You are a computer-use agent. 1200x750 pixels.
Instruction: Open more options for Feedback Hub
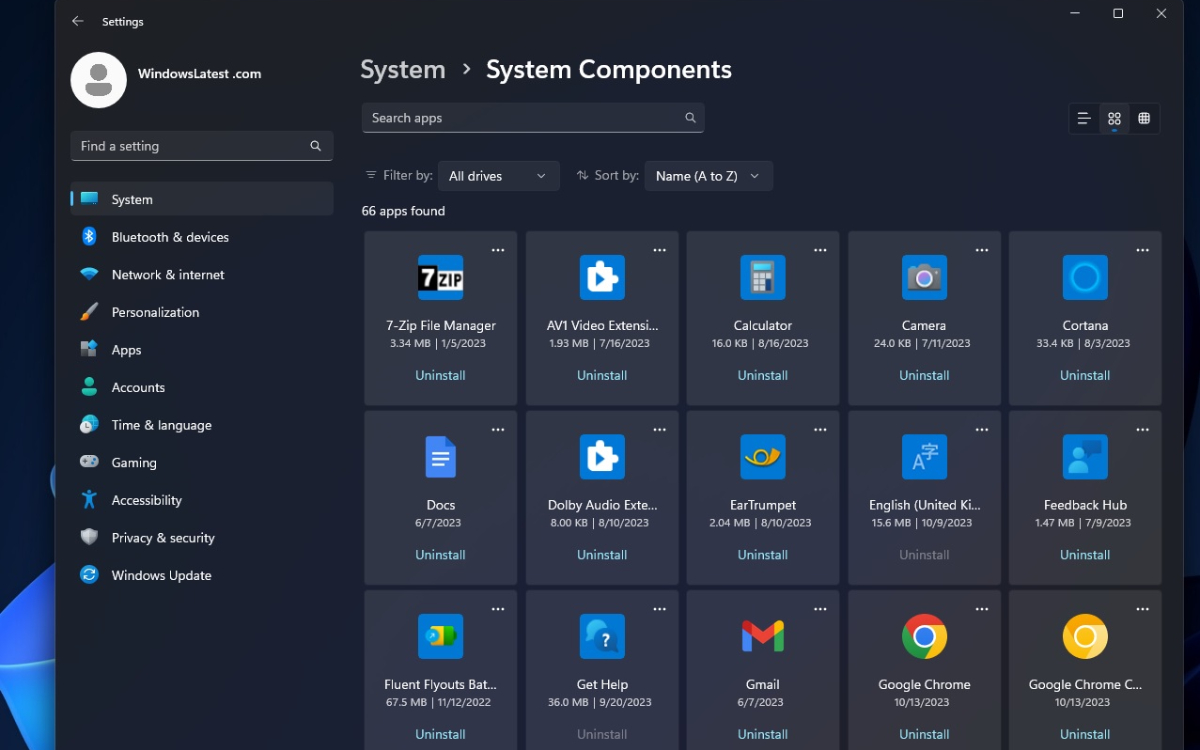(x=1143, y=430)
